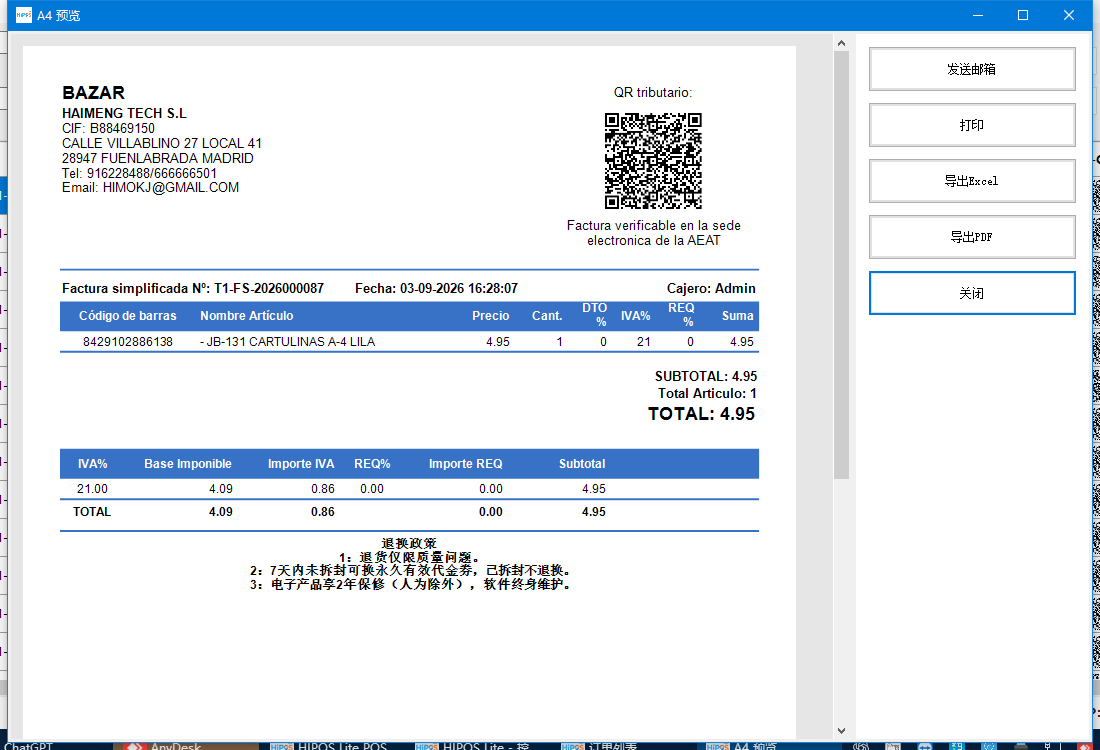Click the 打印 print button
Viewport: 1100px width, 750px height.
point(972,125)
